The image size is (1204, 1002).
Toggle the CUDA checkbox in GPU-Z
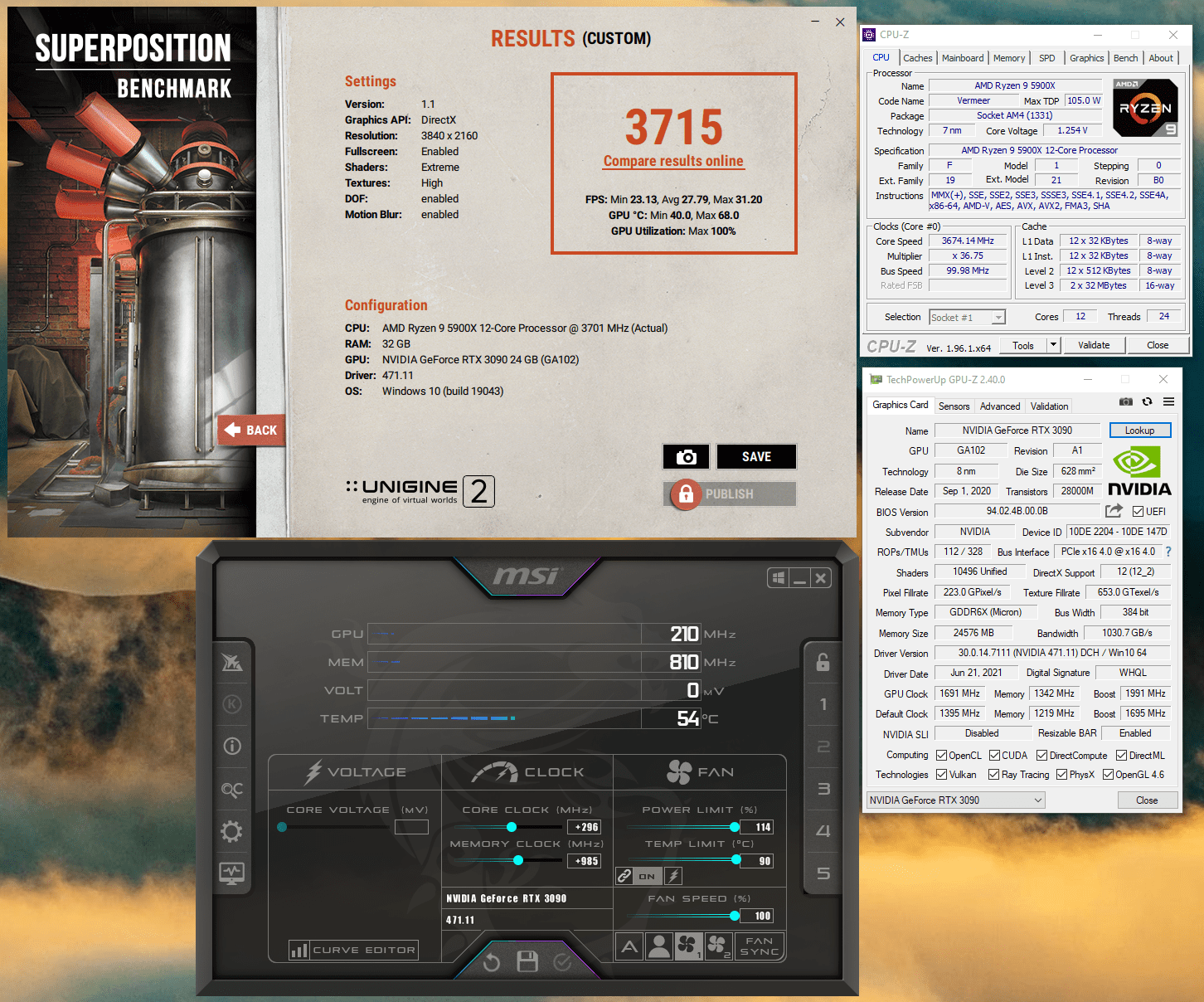[994, 756]
